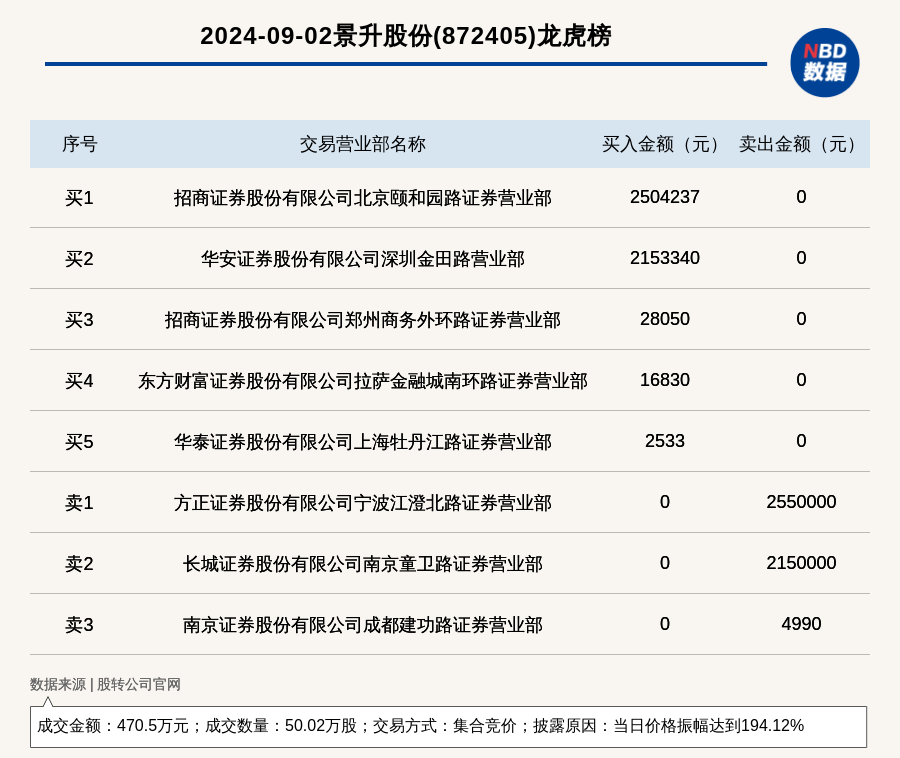Select the title 2024-09-02景升股份(872405)龙虎榜
Viewport: 900px width, 758px height.
tap(406, 36)
